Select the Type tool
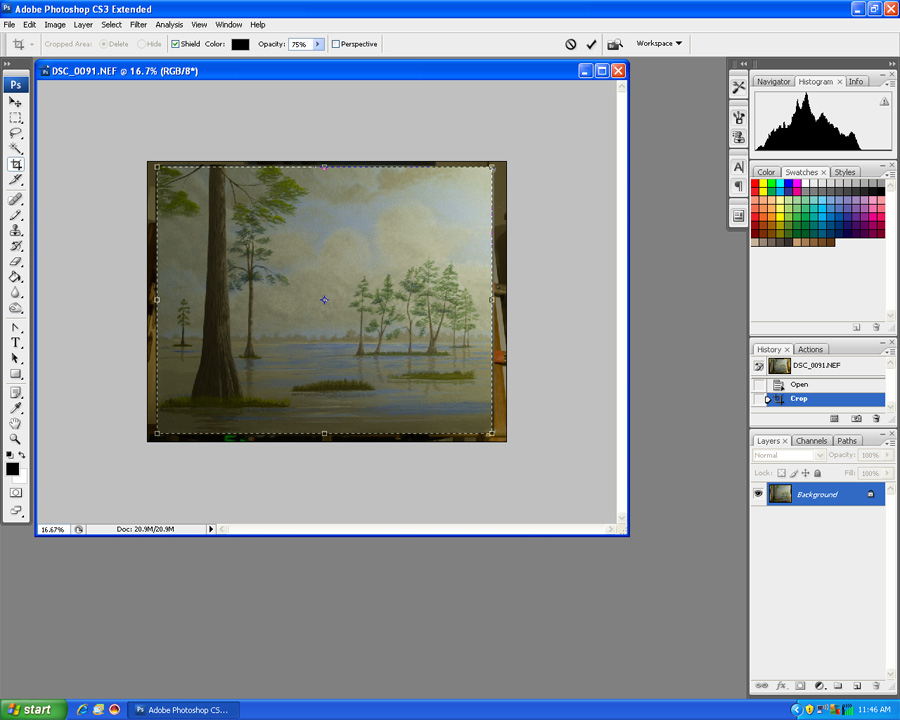Image resolution: width=900 pixels, height=720 pixels. coord(15,343)
